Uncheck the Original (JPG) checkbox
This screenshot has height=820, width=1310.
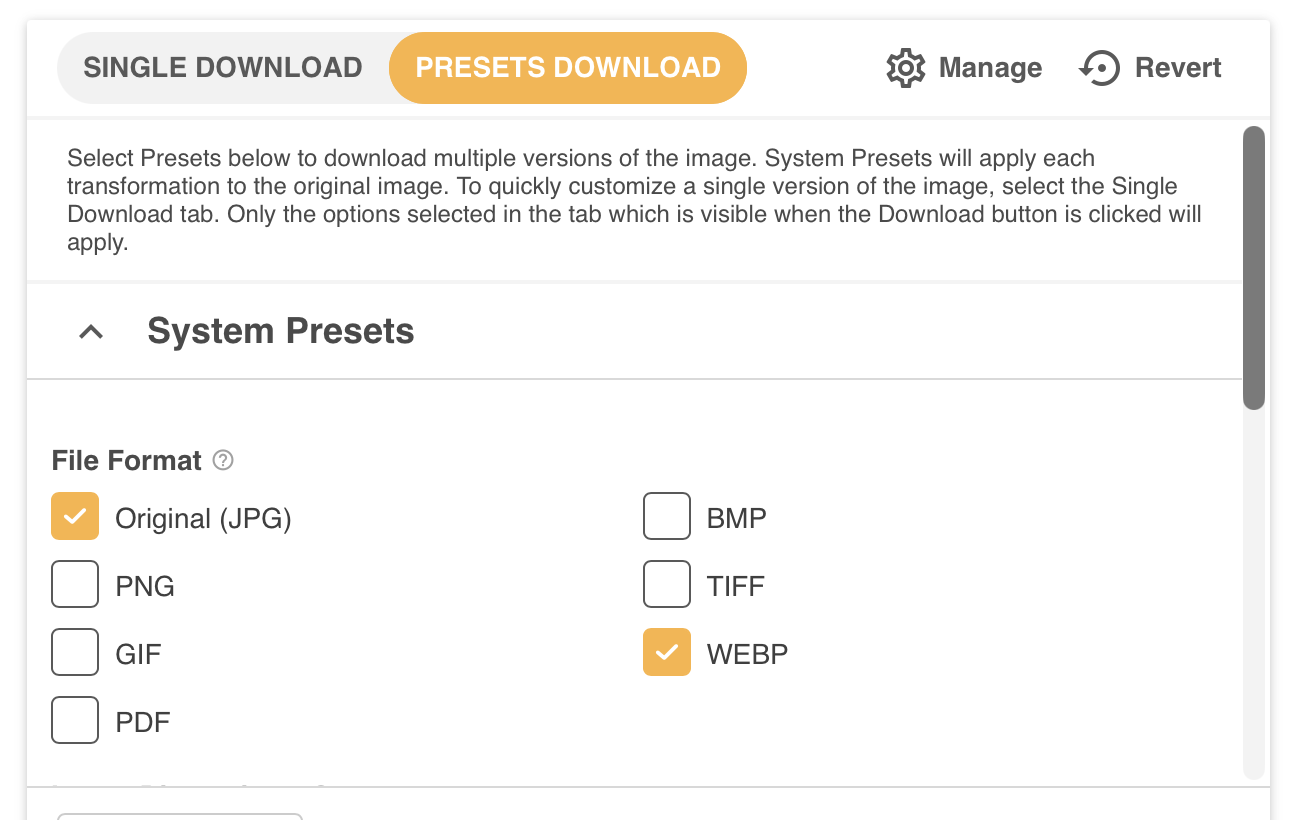(75, 516)
